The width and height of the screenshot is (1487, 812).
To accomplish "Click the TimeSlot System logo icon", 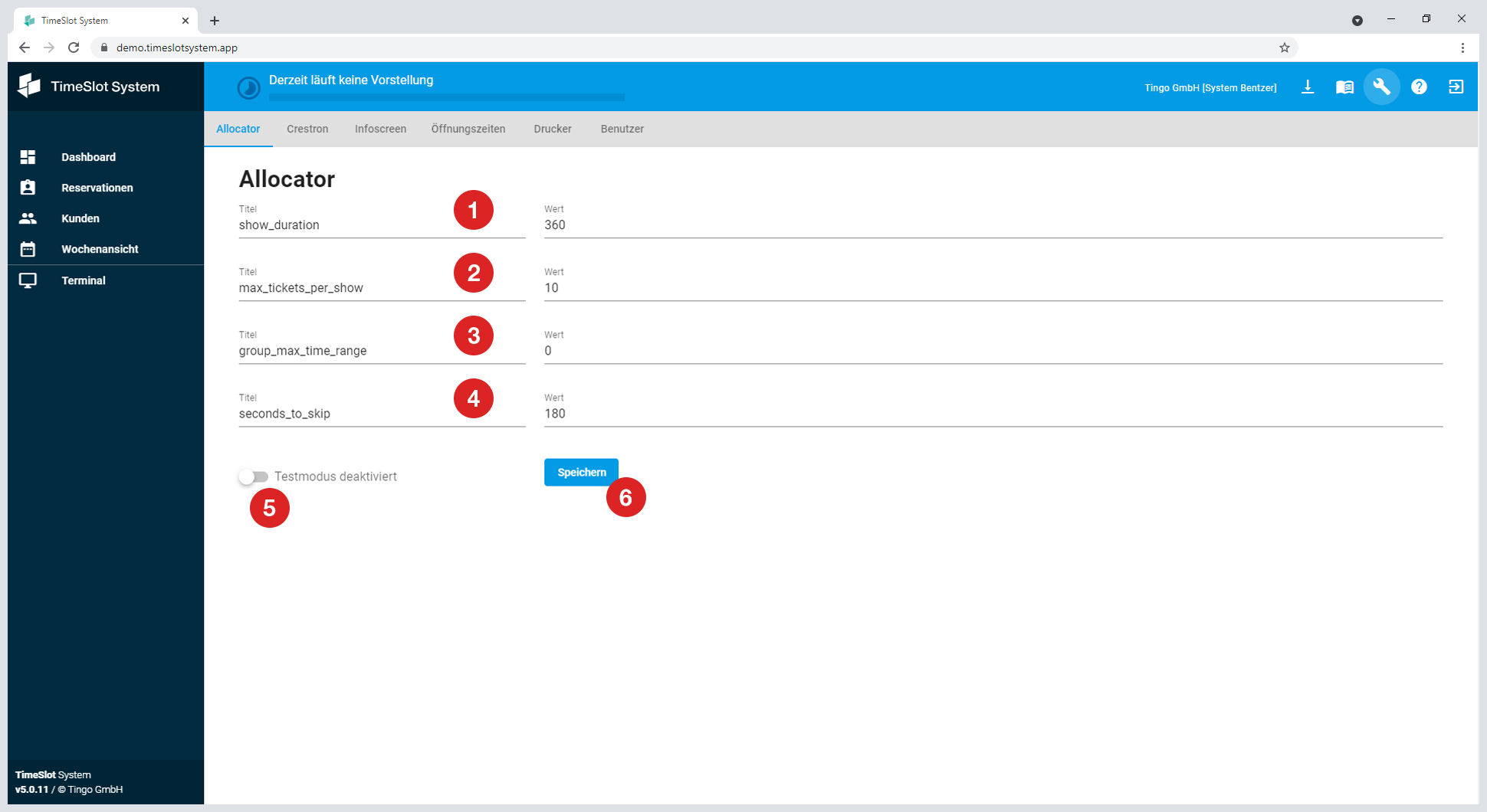I will coord(29,86).
